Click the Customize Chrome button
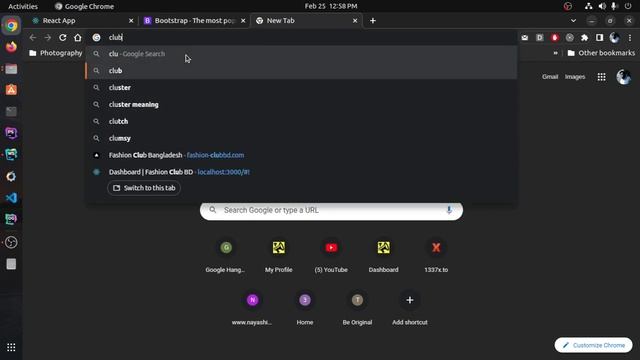The width and height of the screenshot is (640, 360). click(593, 345)
